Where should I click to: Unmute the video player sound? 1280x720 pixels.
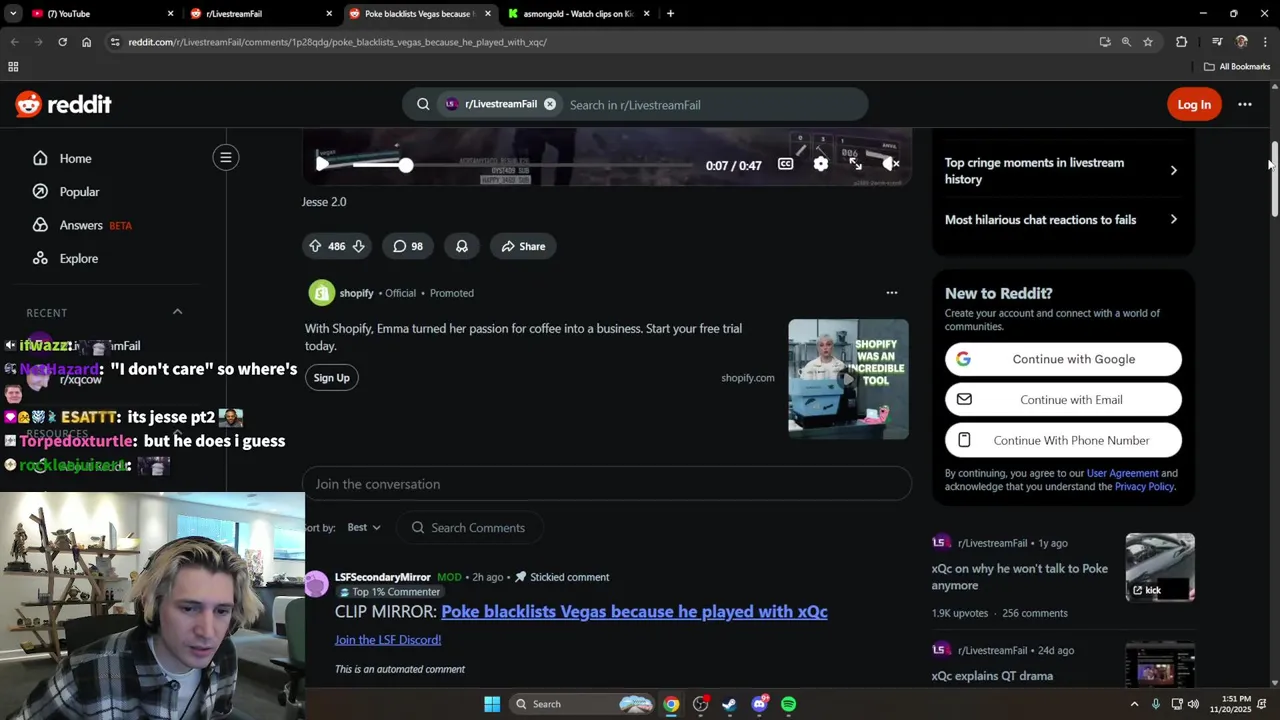click(891, 165)
